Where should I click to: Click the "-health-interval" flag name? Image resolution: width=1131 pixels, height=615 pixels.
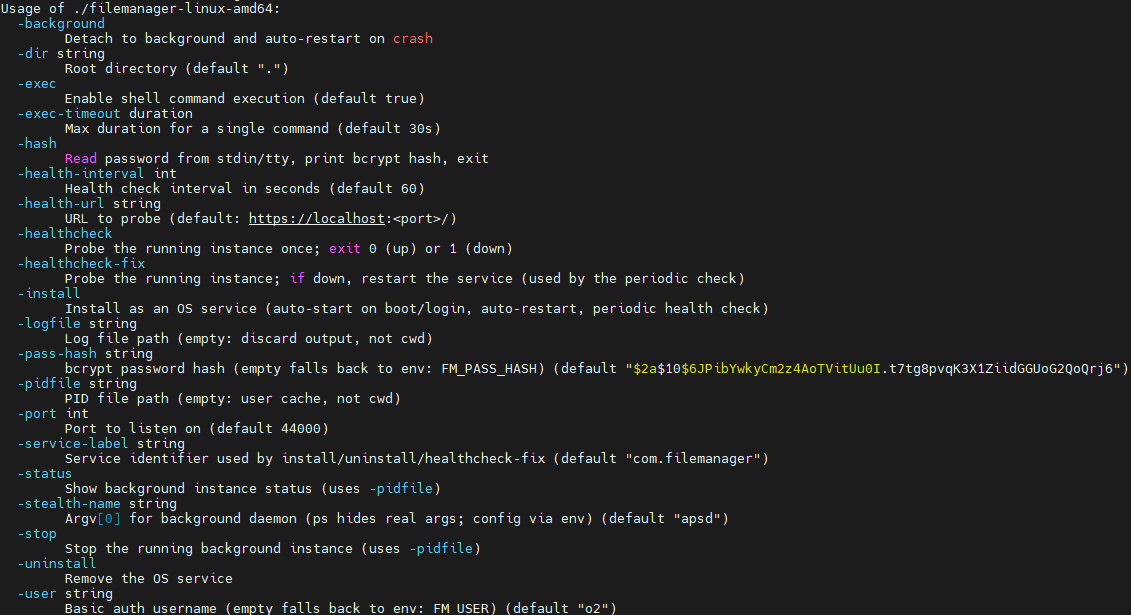[81, 174]
